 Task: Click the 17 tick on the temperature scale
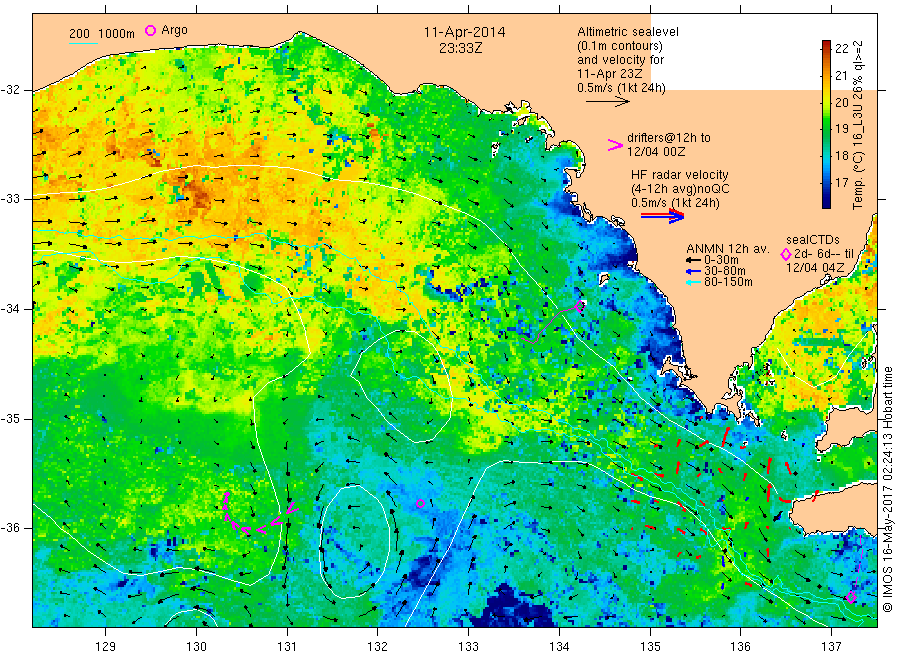841,183
